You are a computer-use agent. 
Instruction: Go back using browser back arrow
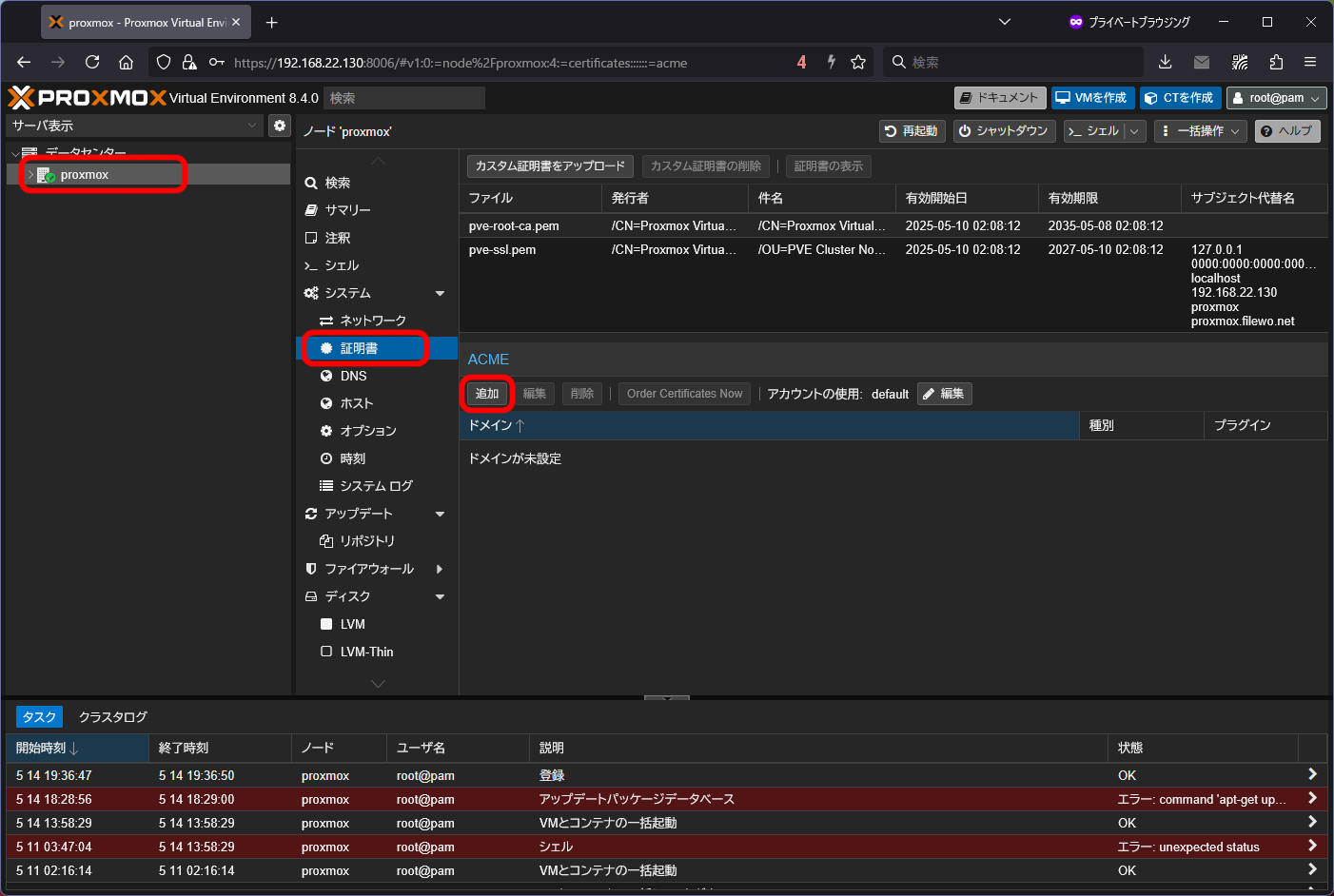coord(24,62)
